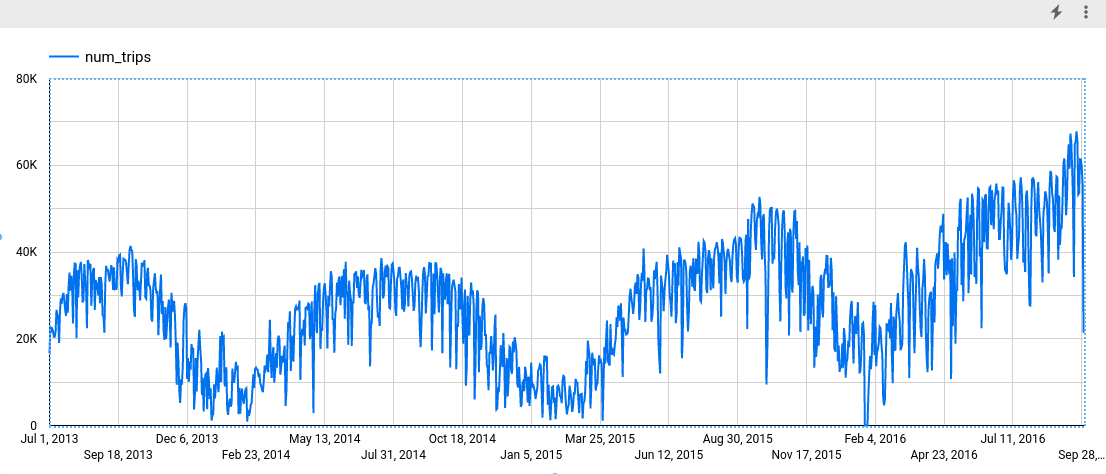Click the Dec 6, 2013 axis label
The height and width of the screenshot is (474, 1106).
click(187, 438)
